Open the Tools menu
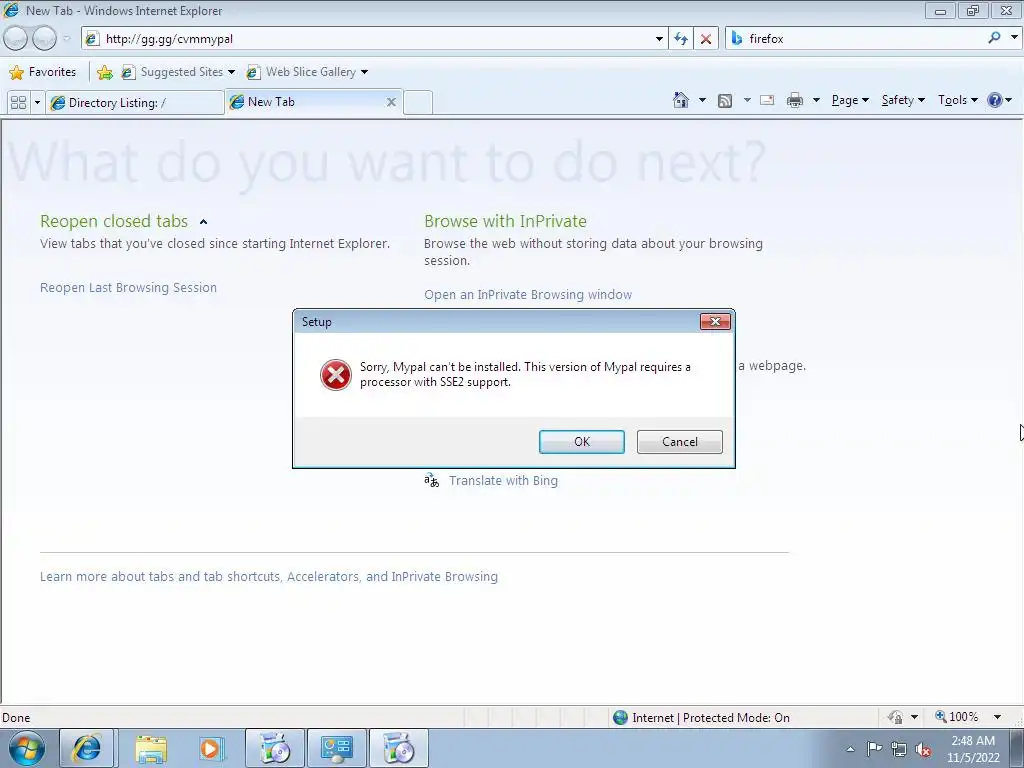Image resolution: width=1024 pixels, height=768 pixels. click(957, 100)
